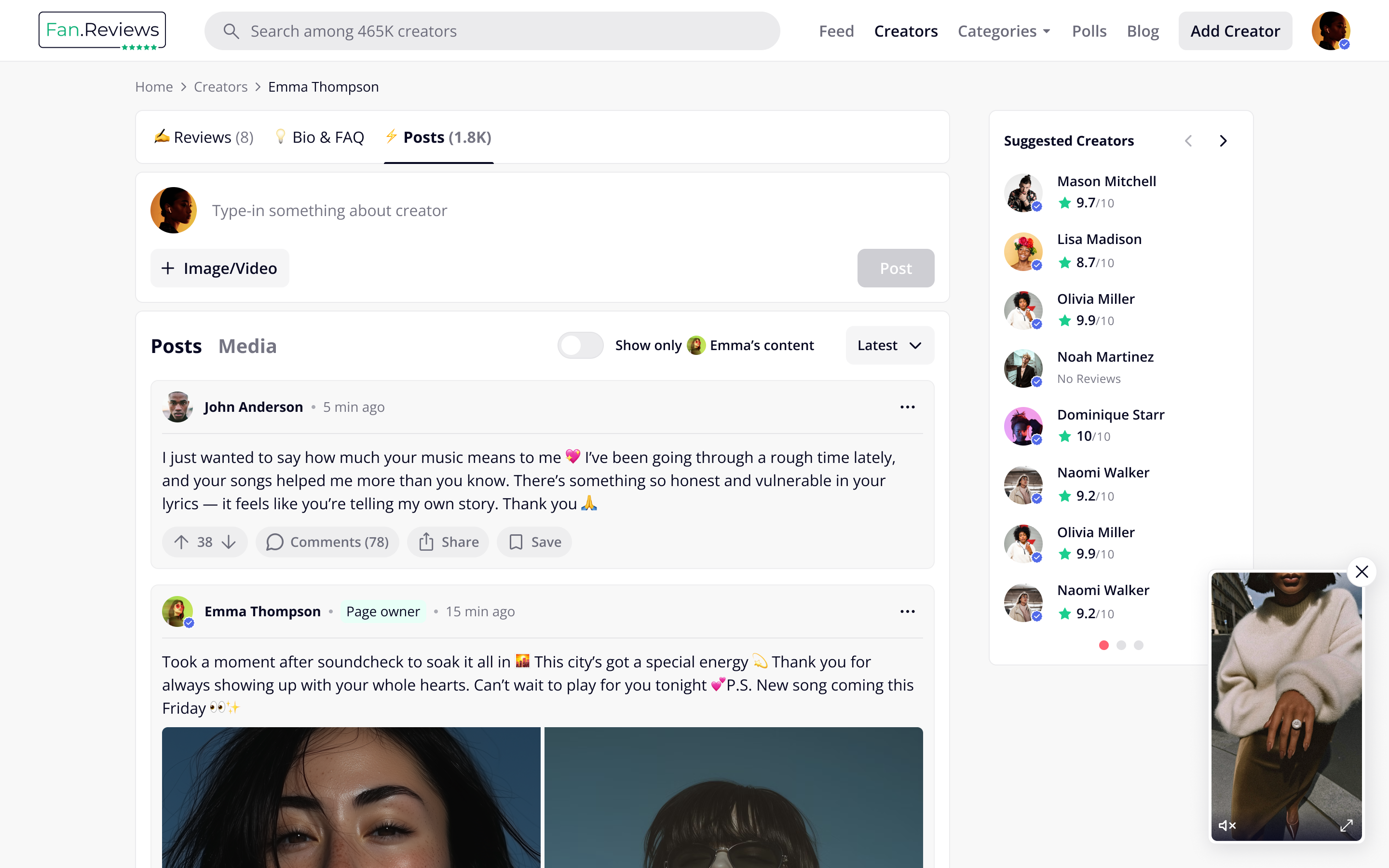This screenshot has width=1389, height=868.
Task: Navigate to the Polls section
Action: click(1089, 31)
